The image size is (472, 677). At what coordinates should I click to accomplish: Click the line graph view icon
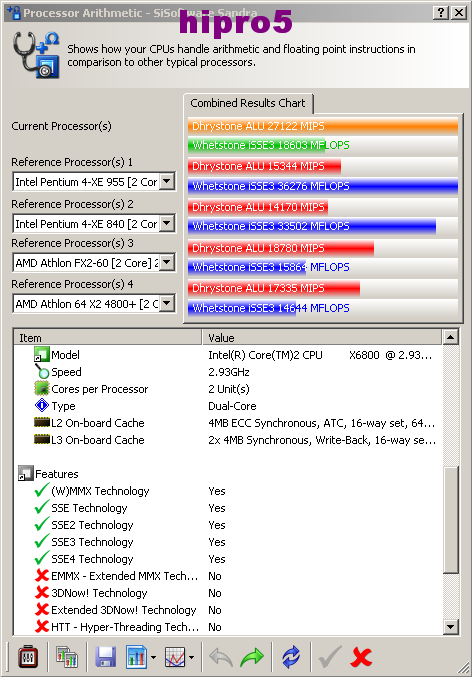[175, 657]
